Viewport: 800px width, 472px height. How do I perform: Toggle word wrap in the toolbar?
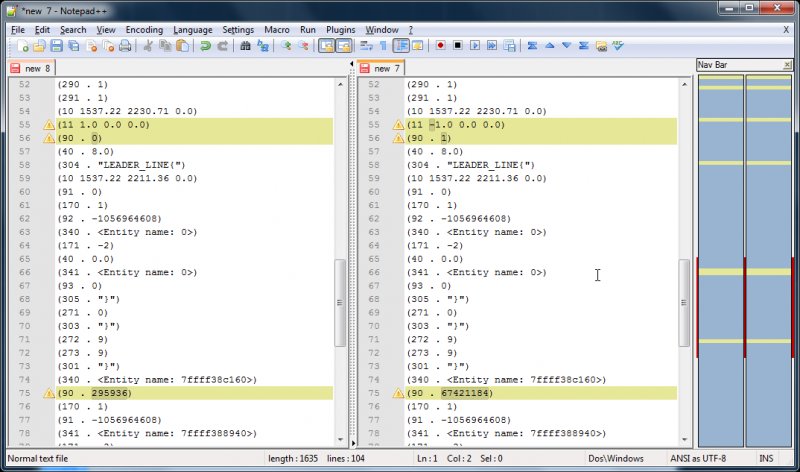pos(366,46)
